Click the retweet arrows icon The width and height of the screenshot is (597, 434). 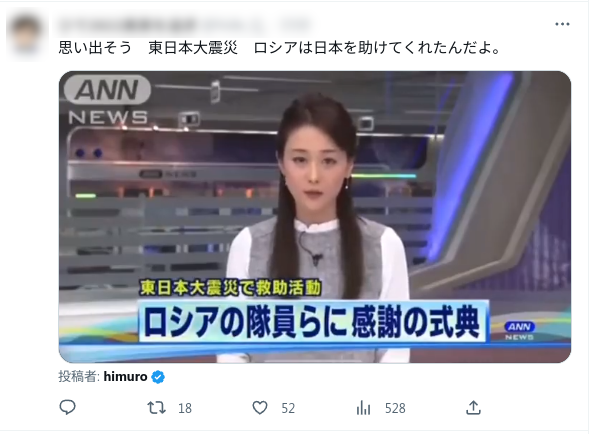(156, 408)
